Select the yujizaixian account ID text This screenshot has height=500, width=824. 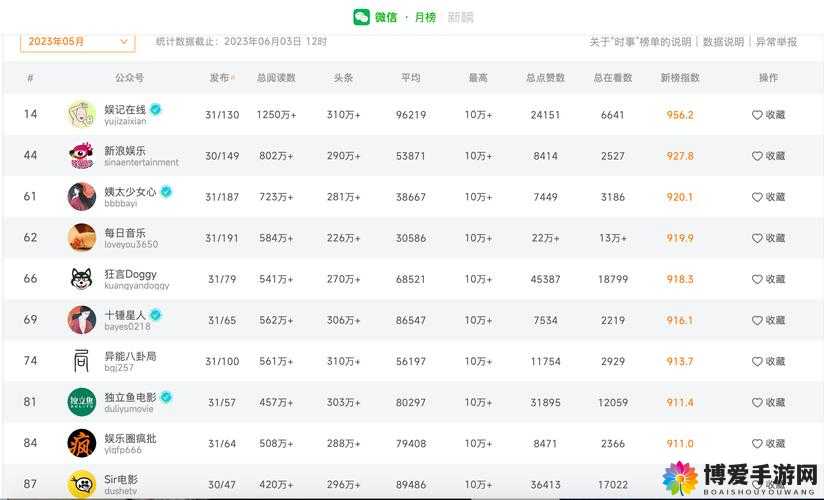[x=125, y=121]
